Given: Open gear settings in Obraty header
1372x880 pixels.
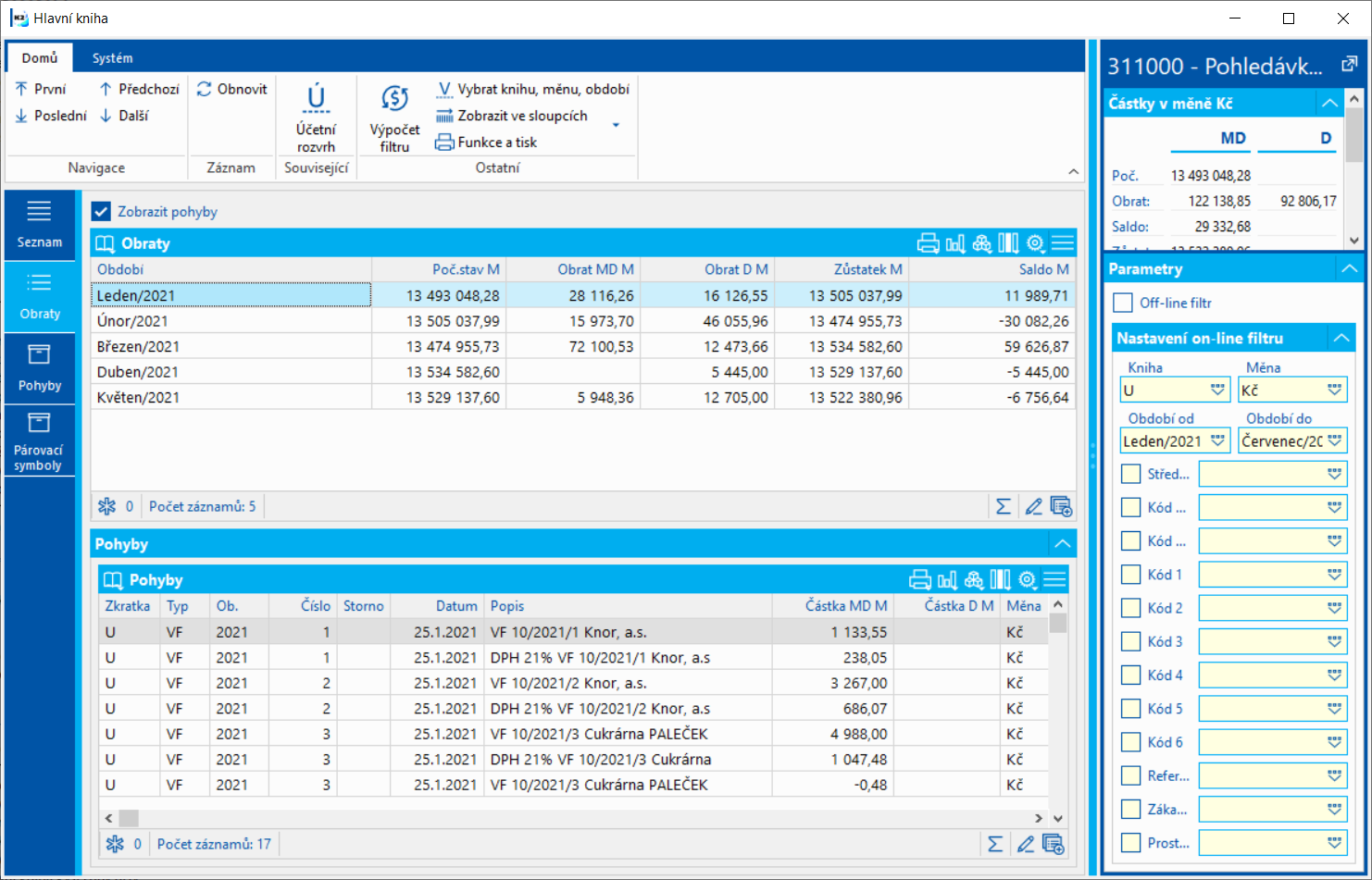Looking at the screenshot, I should point(1036,243).
